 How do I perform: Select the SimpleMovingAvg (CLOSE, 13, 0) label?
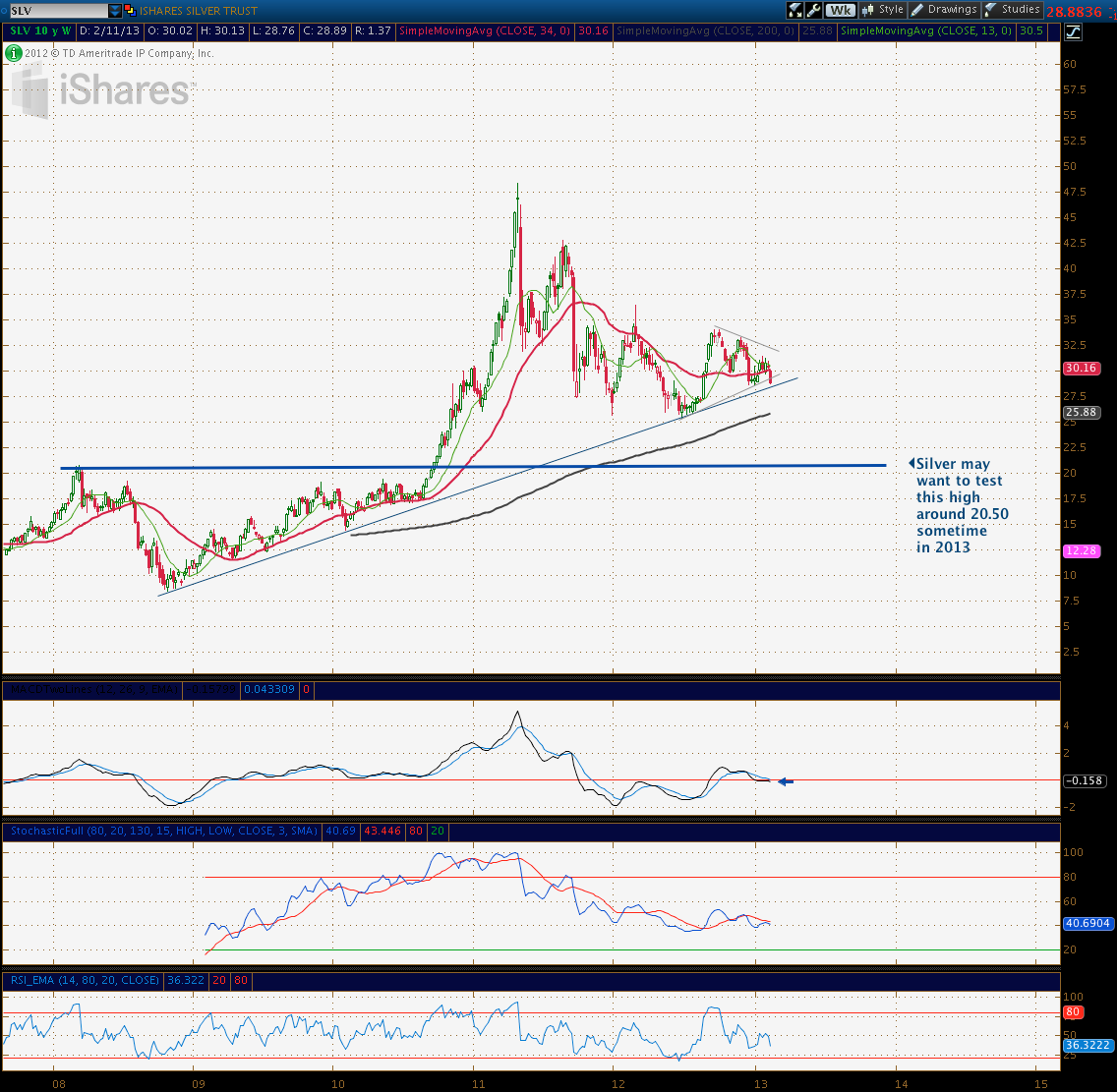pos(926,30)
